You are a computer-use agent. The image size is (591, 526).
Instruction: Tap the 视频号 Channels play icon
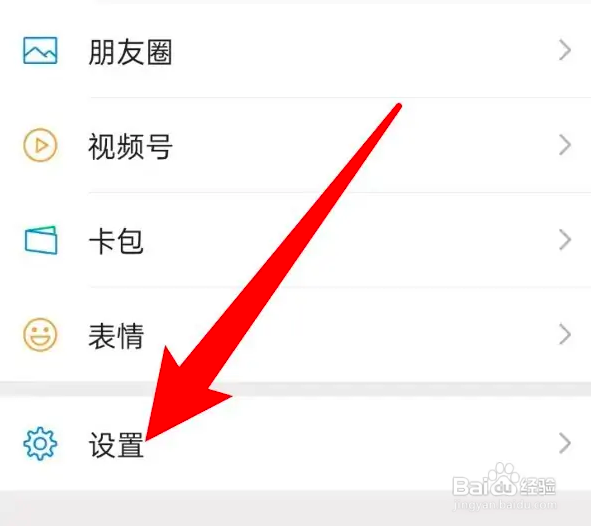point(40,145)
